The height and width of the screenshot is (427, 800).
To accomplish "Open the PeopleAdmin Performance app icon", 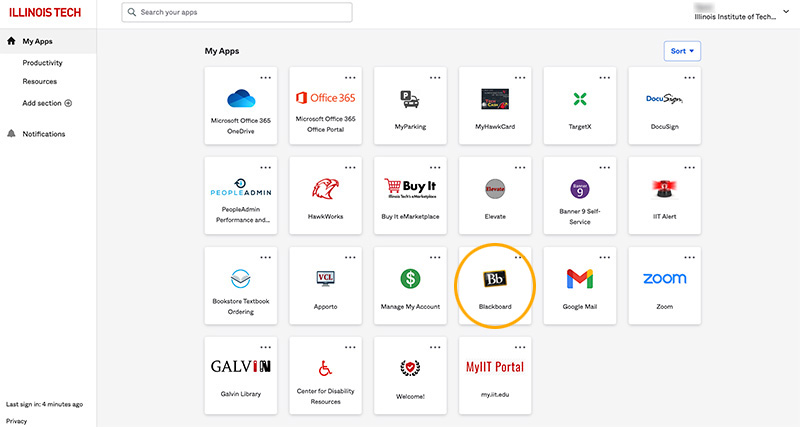I will coord(241,187).
